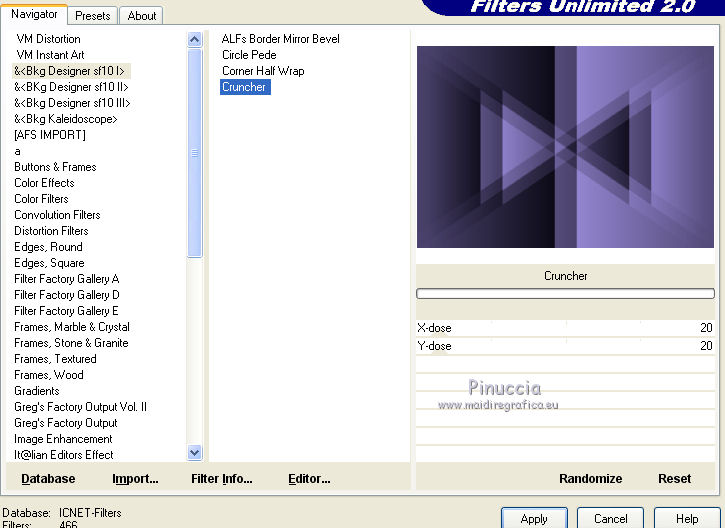725x528 pixels.
Task: Click the category list scroll-up arrow
Action: coord(195,40)
